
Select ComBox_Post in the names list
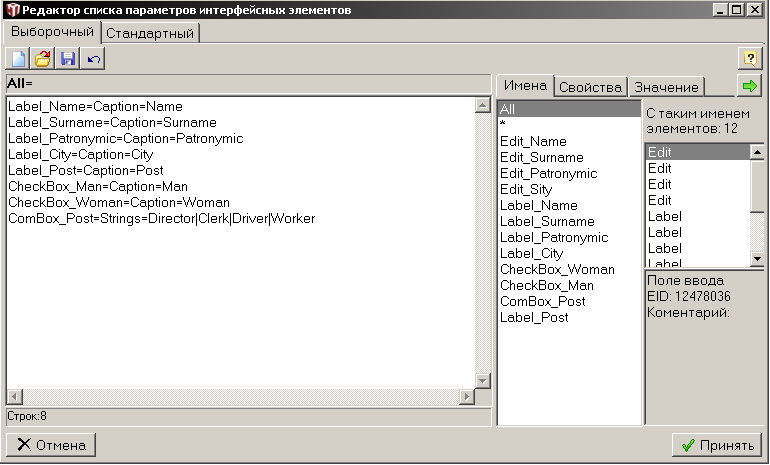point(543,302)
